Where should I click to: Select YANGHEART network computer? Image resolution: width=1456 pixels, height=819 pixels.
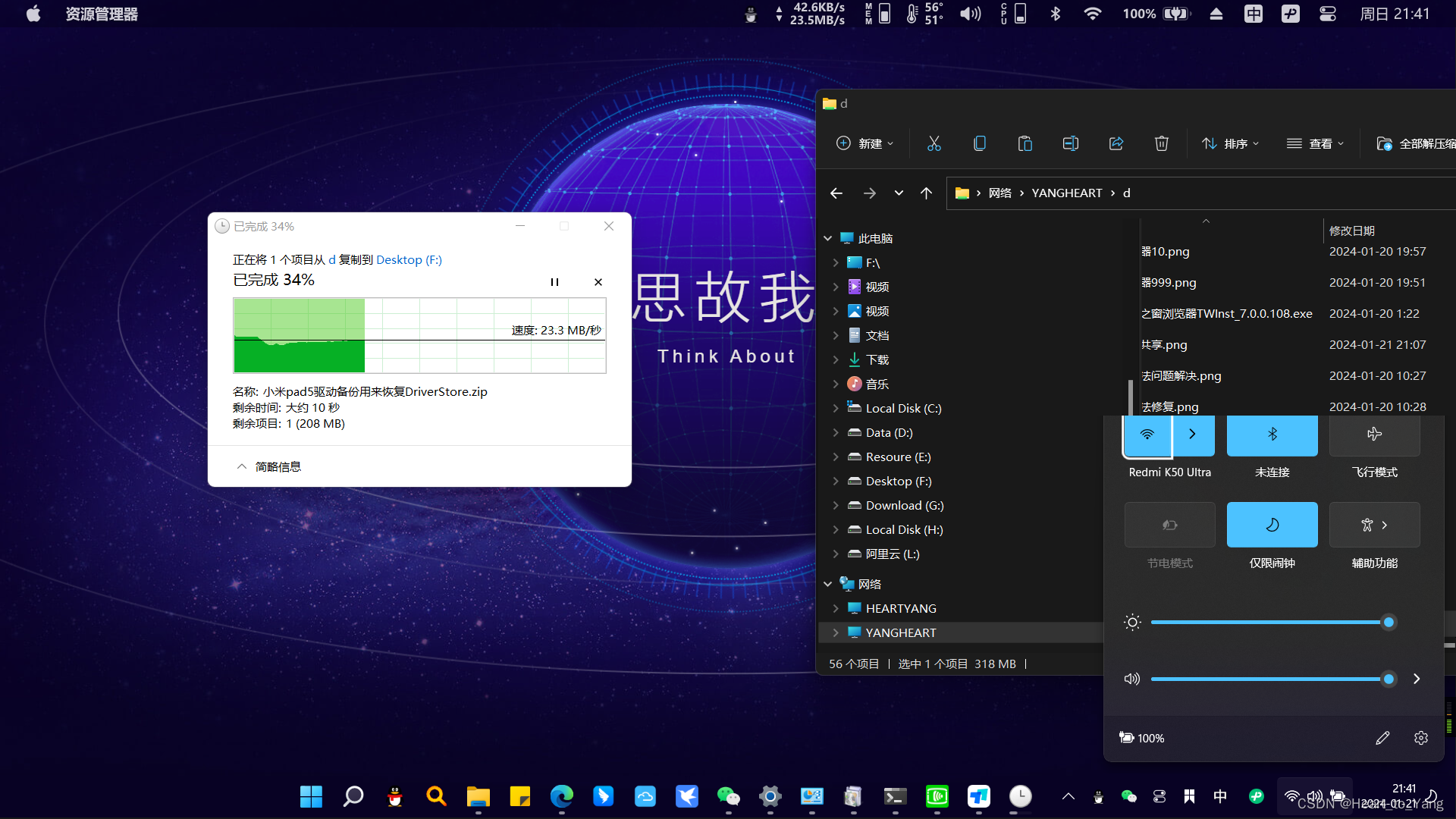pyautogui.click(x=901, y=632)
